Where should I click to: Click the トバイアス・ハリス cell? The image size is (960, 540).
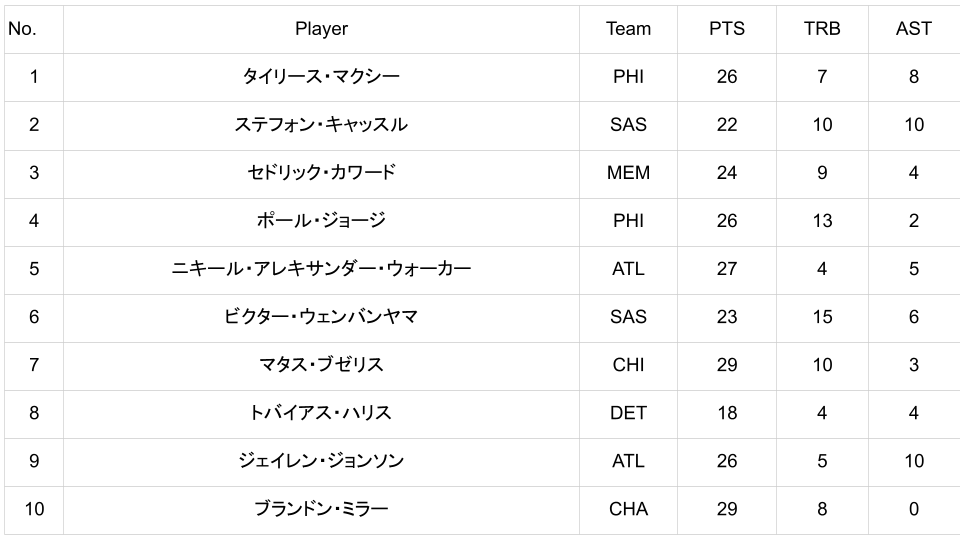pos(321,413)
